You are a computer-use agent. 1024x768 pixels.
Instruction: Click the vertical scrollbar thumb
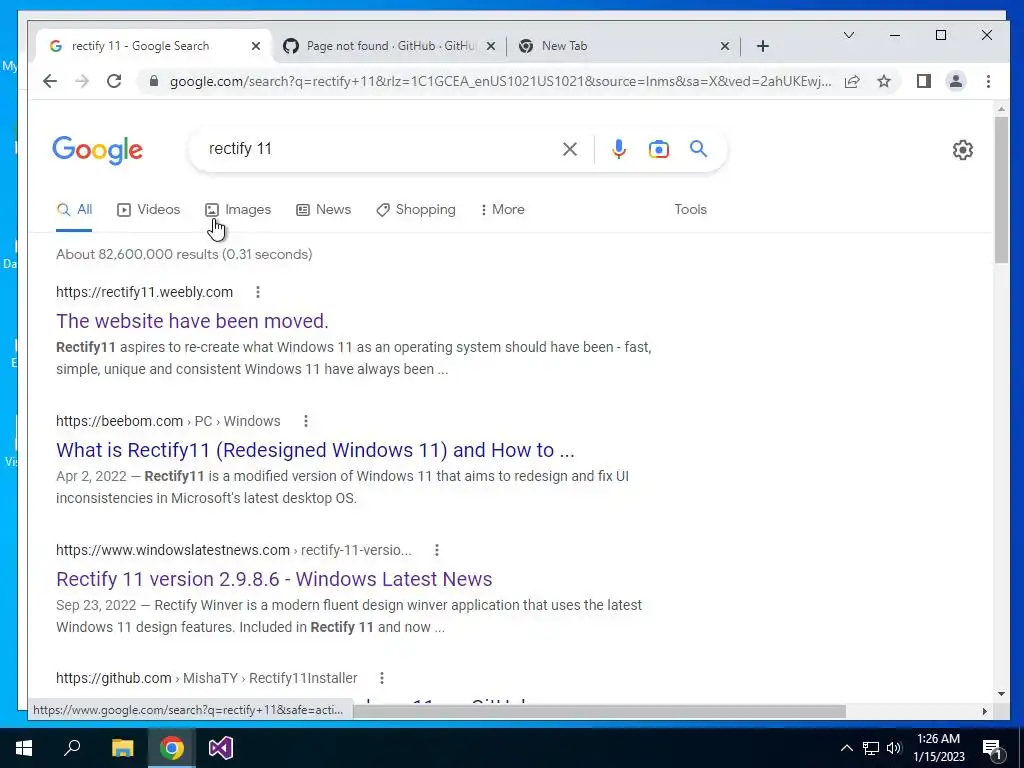pos(1001,189)
